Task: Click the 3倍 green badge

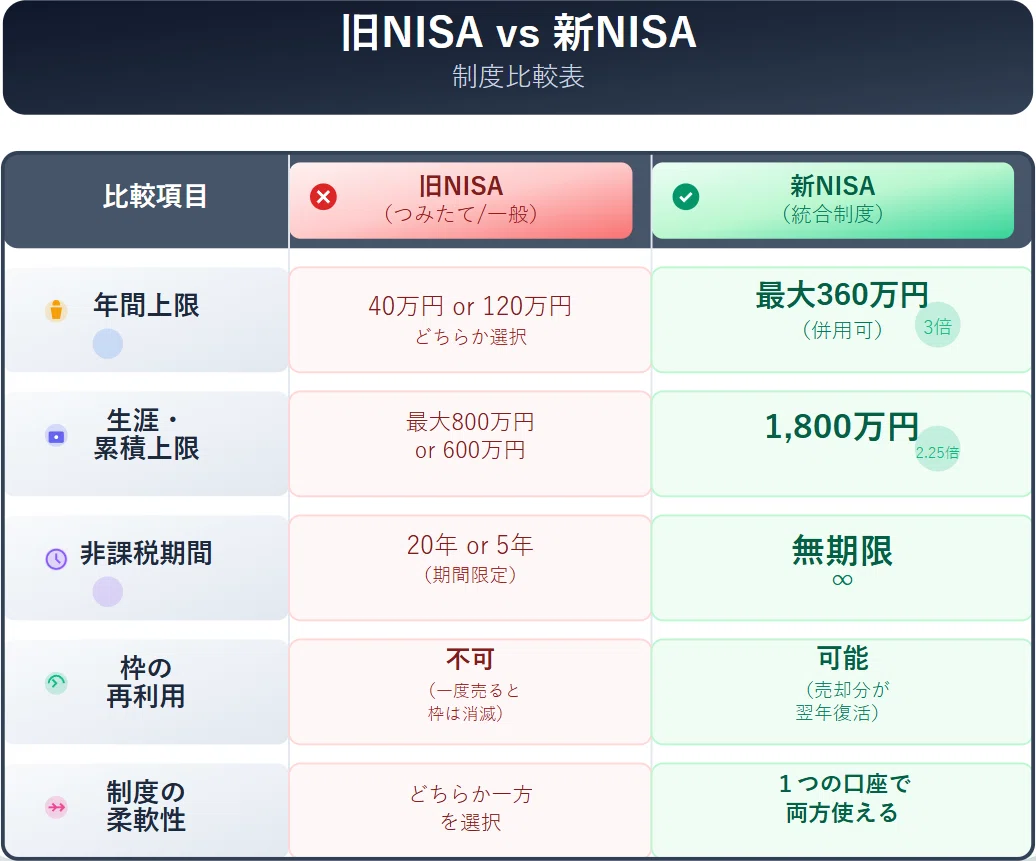Action: click(937, 326)
